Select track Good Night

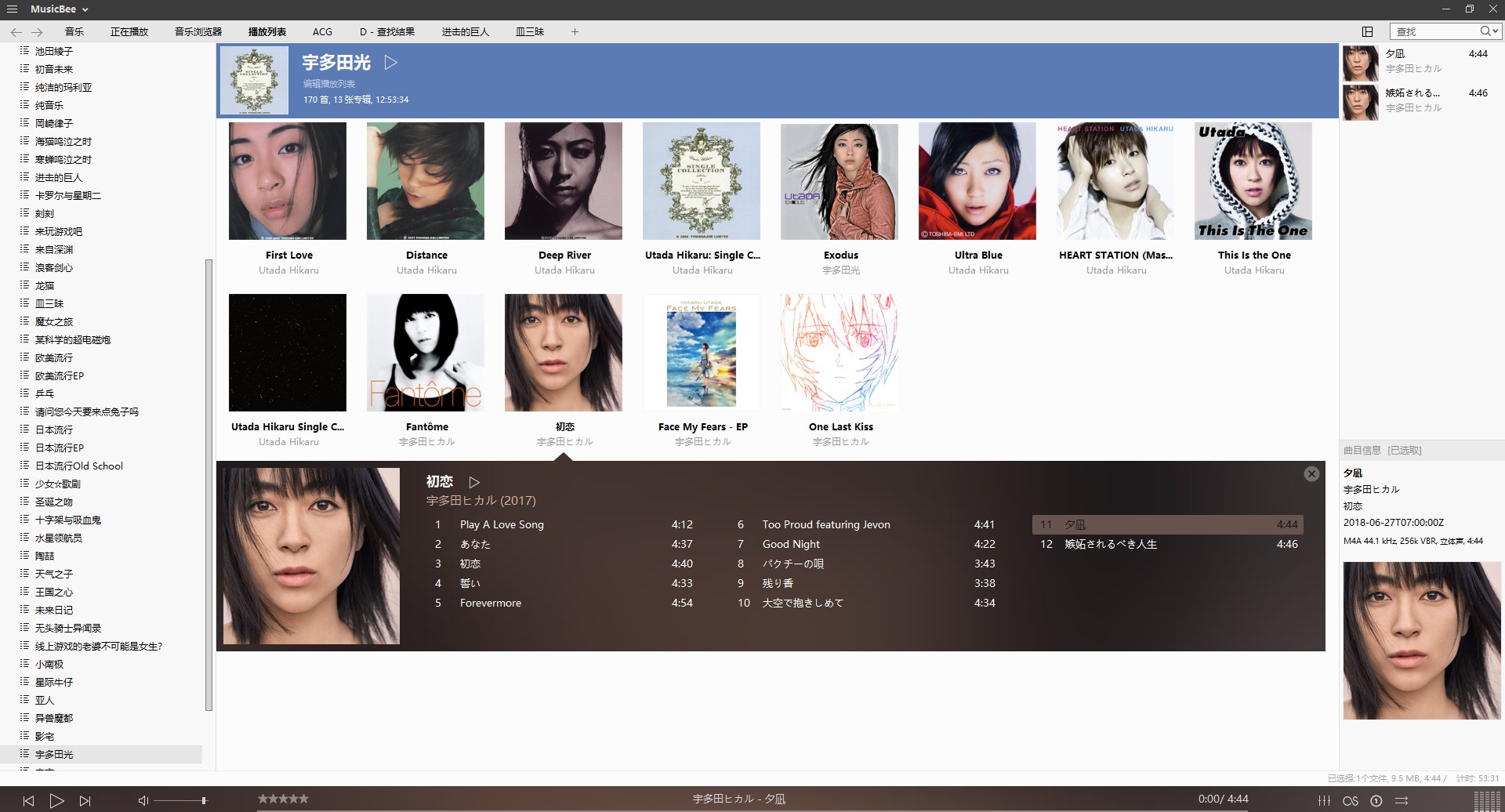pyautogui.click(x=866, y=544)
